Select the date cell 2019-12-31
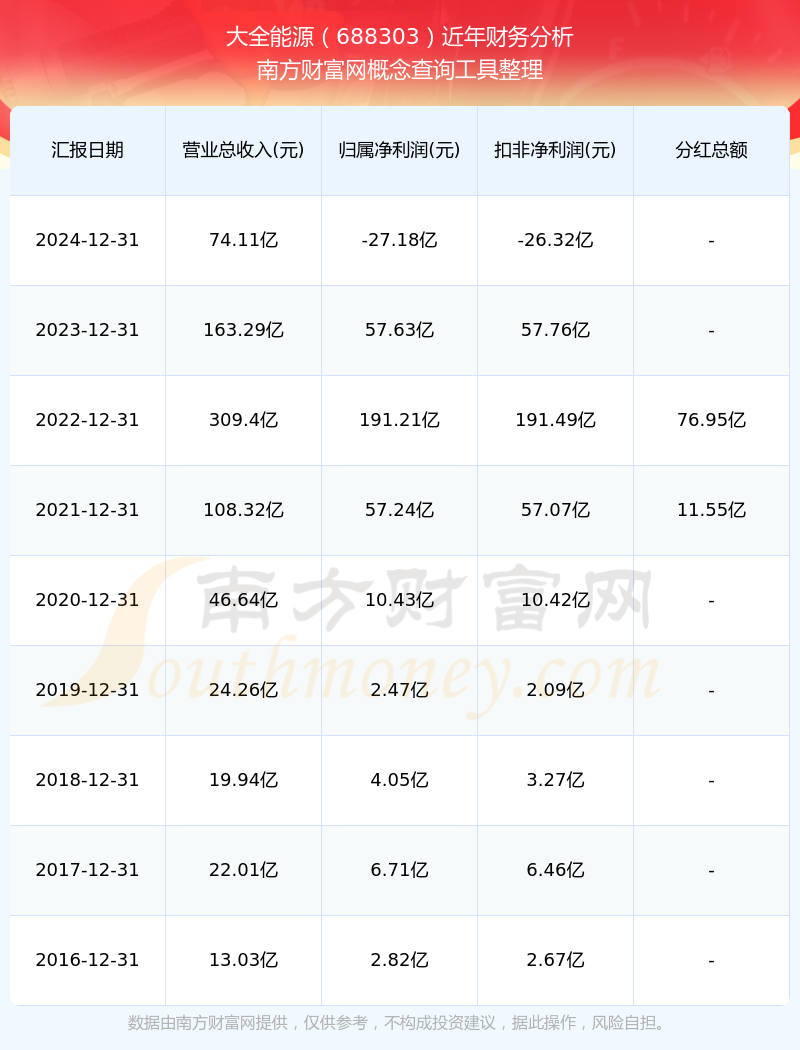This screenshot has width=800, height=1050. point(88,690)
